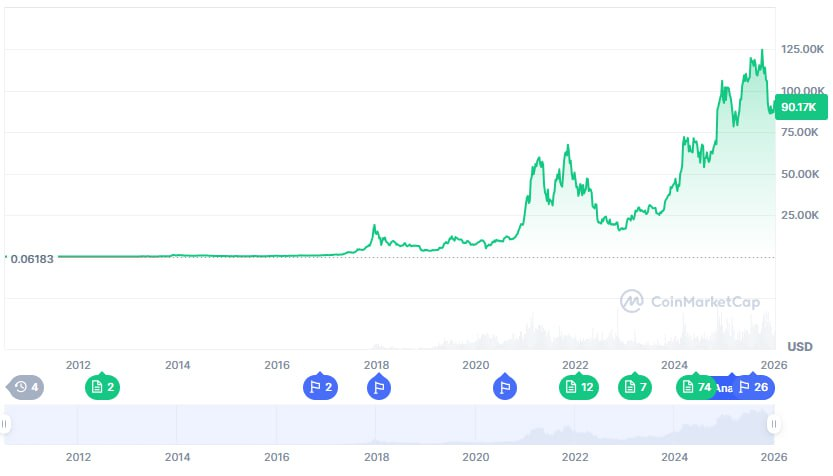Click the 2022 label on the navigator timeline

pyautogui.click(x=575, y=457)
